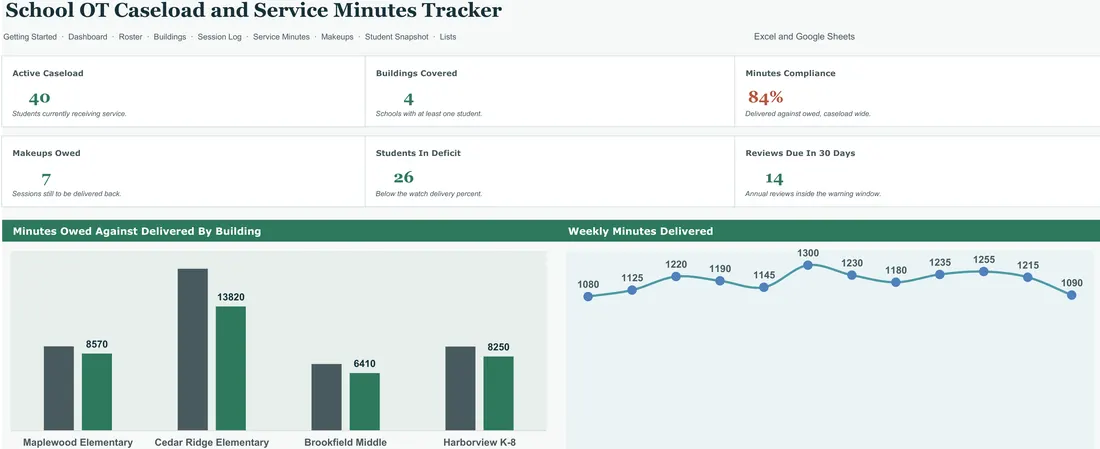Select Brookfield Middle owed gray bar

[x=327, y=397]
